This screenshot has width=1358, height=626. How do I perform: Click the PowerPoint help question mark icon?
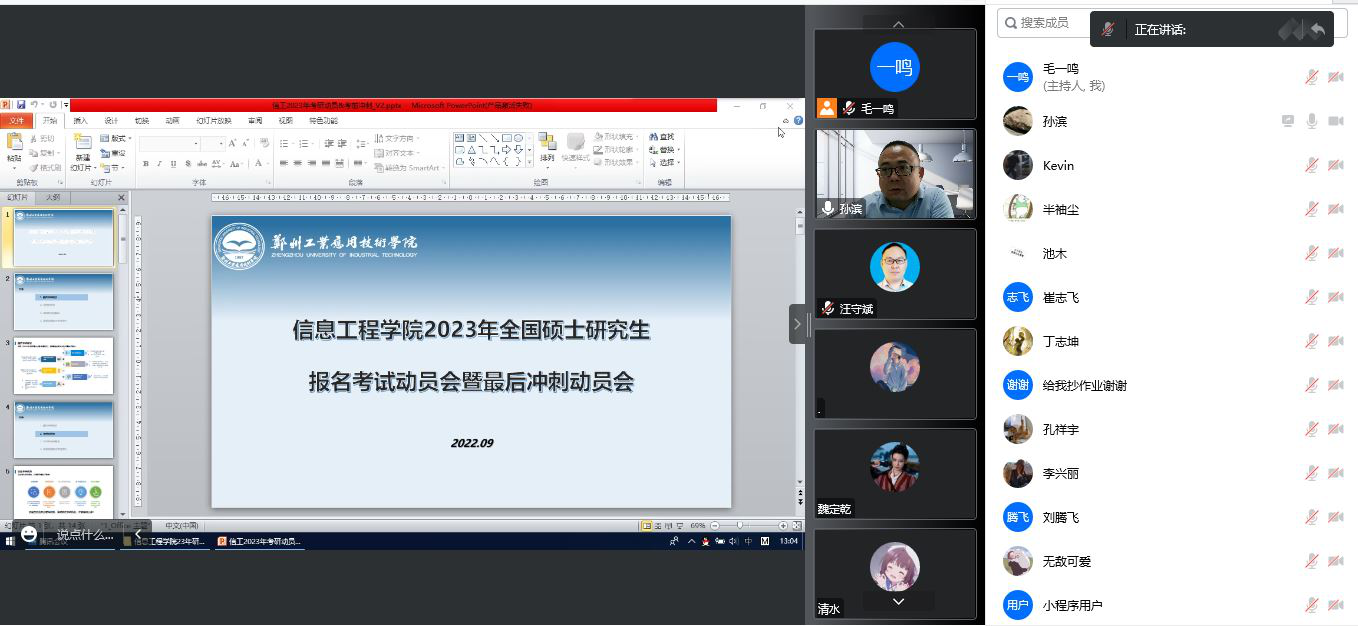point(798,121)
